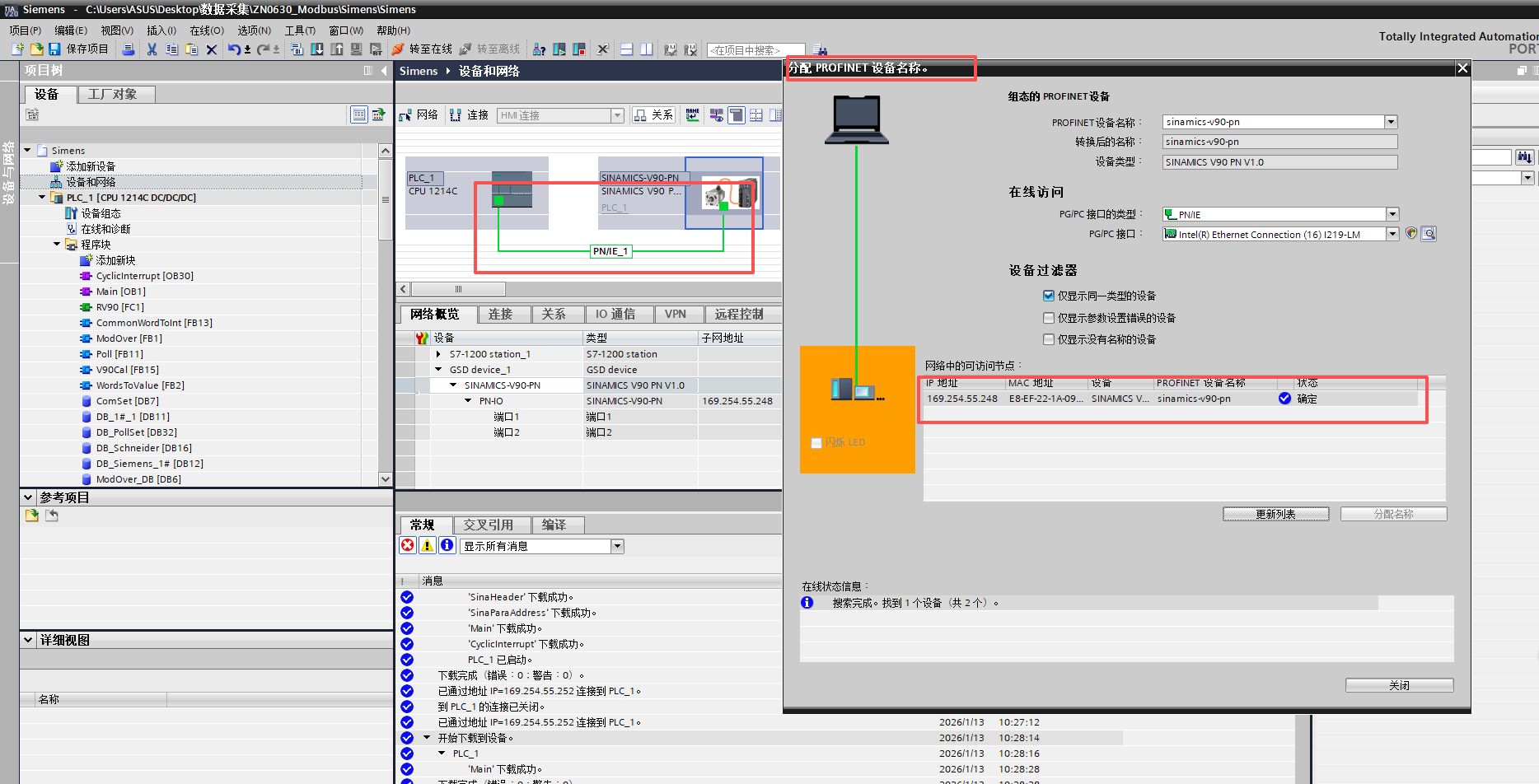Click PLC_1 device block in network view
Screen dimensions: 1539x784
pos(477,193)
